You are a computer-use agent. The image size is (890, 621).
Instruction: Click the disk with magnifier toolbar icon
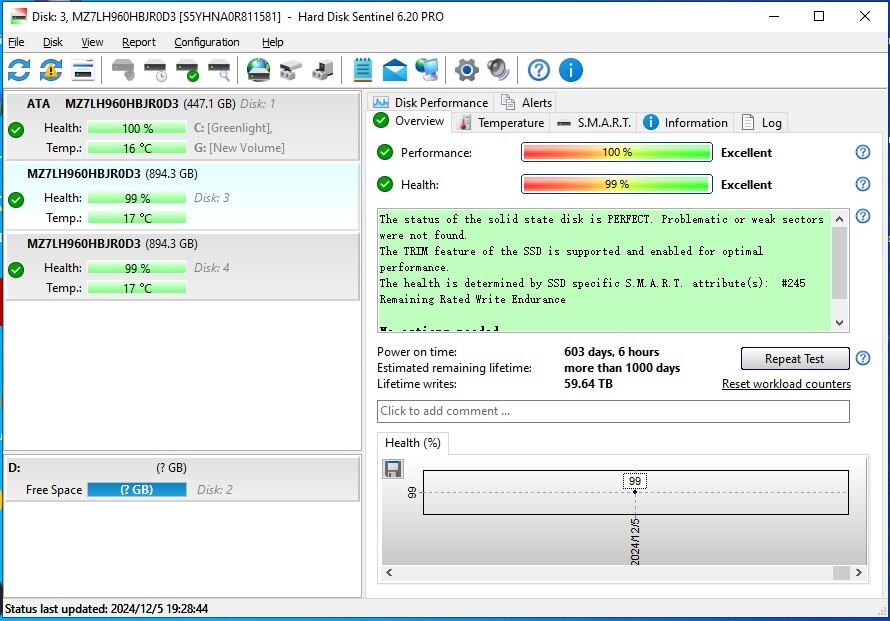(219, 70)
